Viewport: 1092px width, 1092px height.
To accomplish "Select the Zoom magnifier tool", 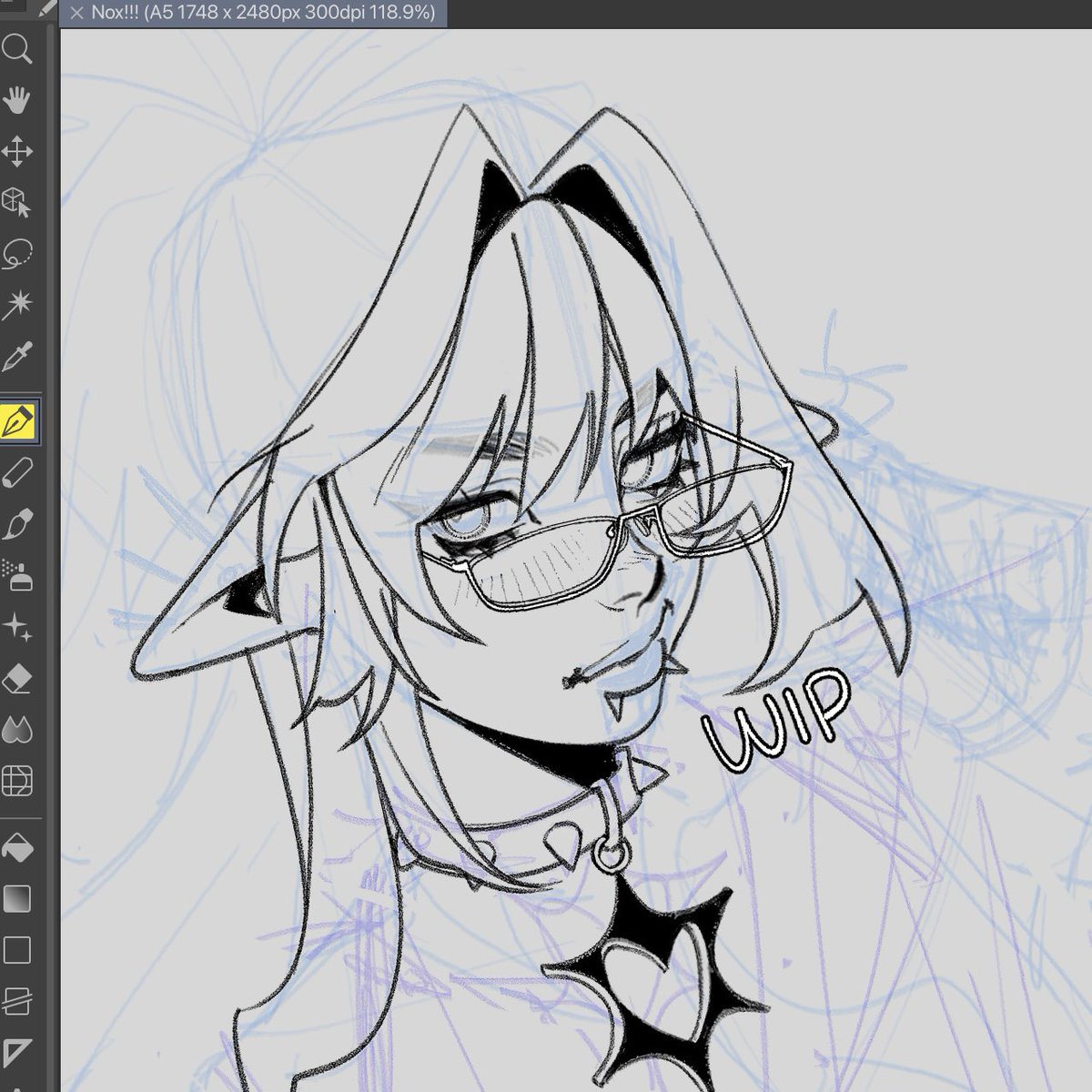I will 17,47.
